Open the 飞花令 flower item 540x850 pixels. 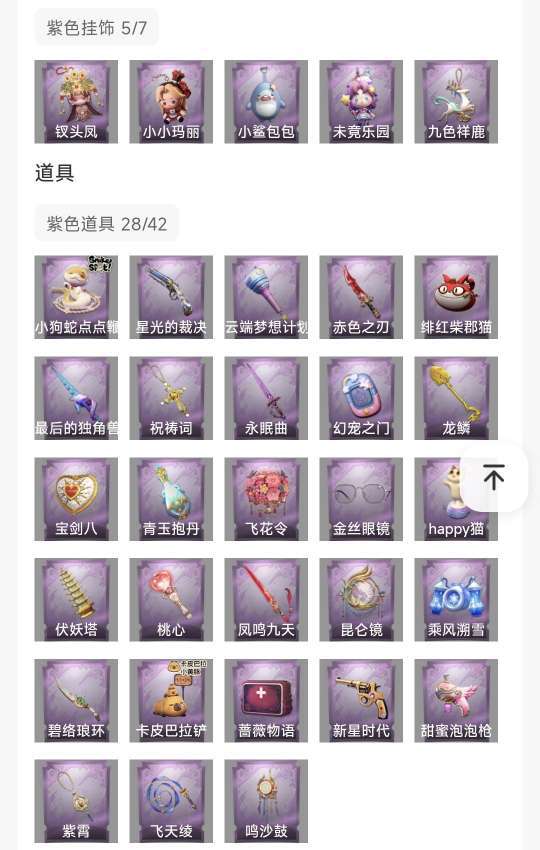click(x=266, y=499)
